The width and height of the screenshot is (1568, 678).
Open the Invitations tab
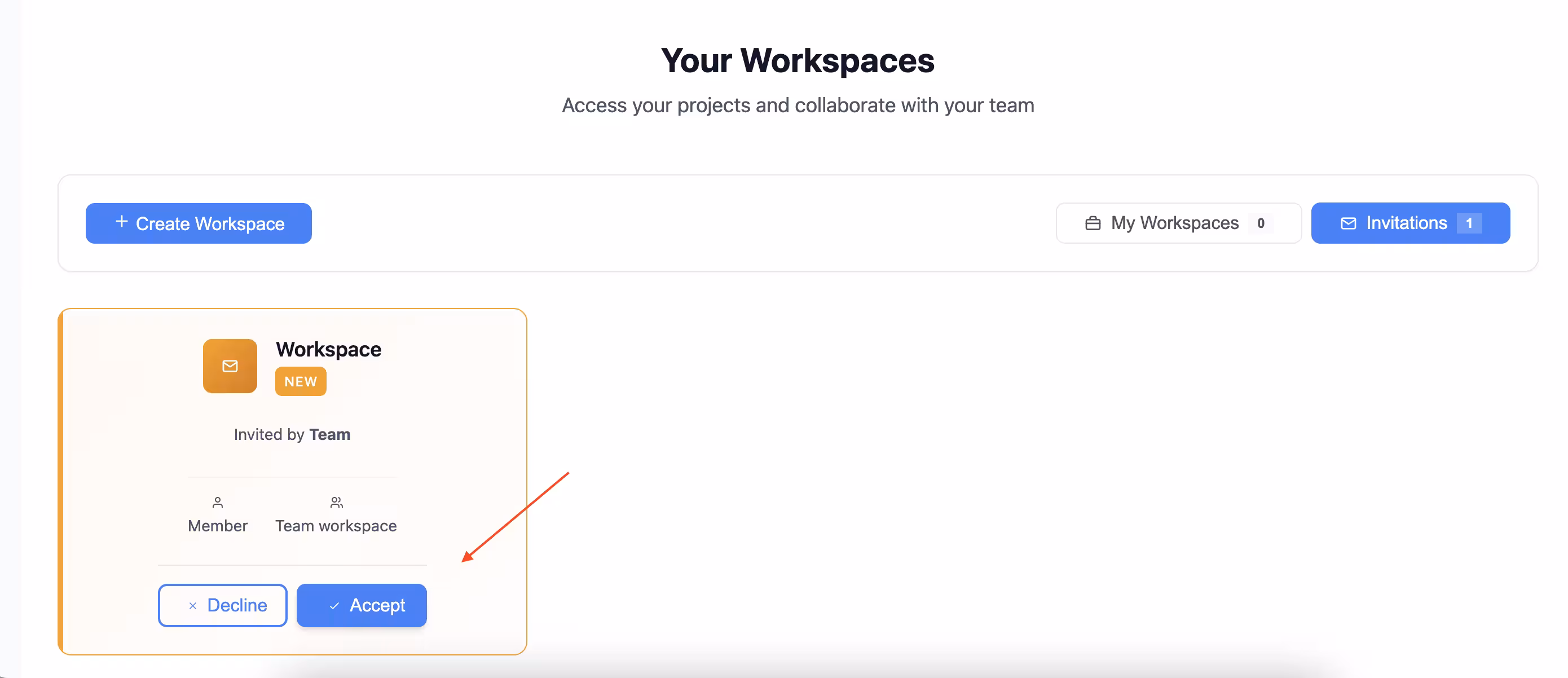pos(1409,223)
